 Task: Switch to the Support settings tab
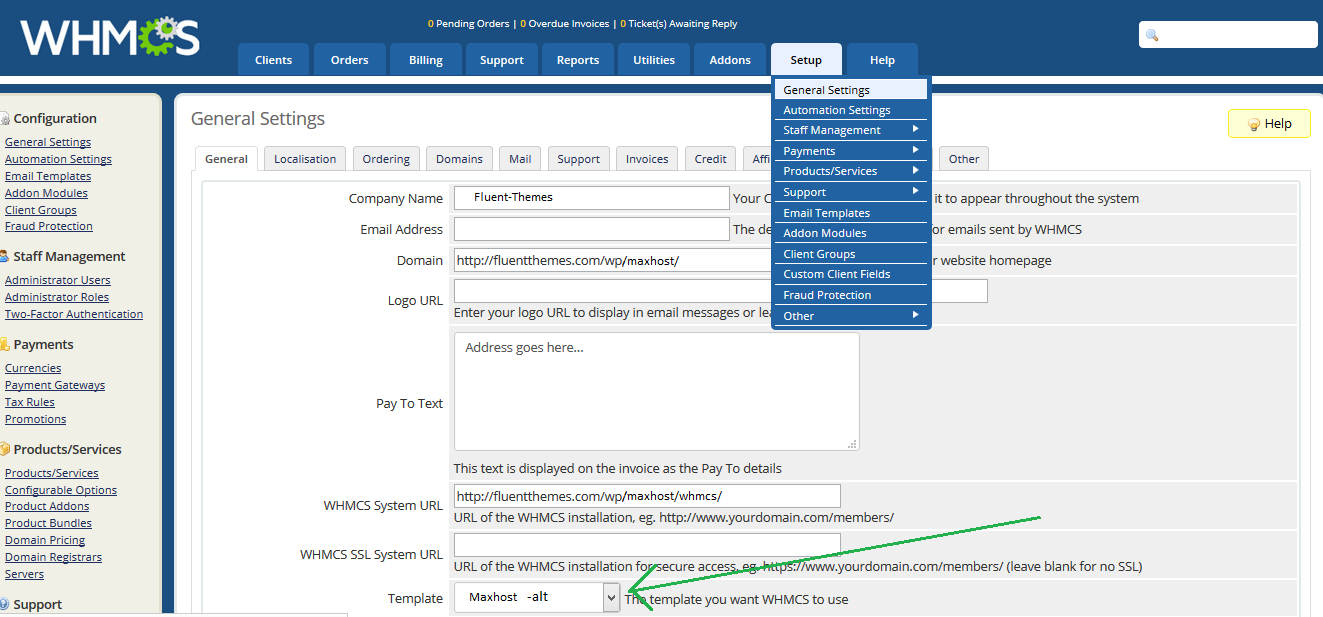pos(578,159)
